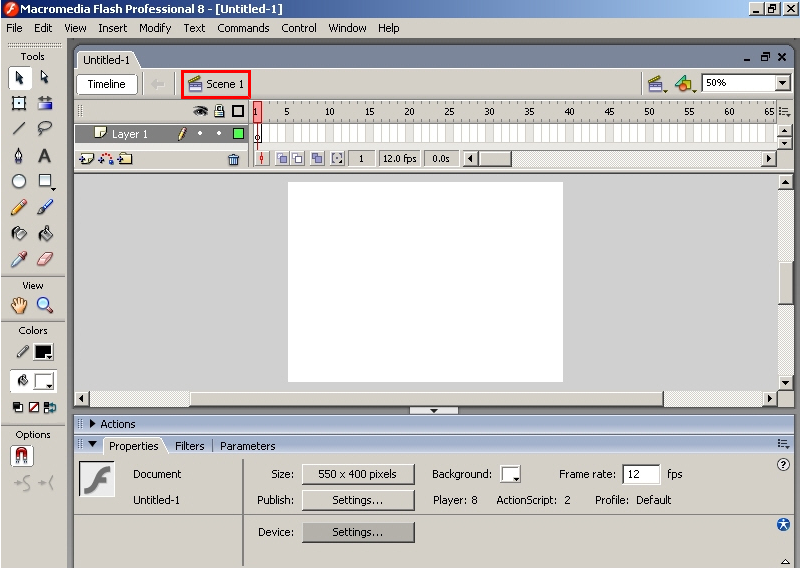The height and width of the screenshot is (570, 802).
Task: Click the Center Frame button
Action: (261, 159)
